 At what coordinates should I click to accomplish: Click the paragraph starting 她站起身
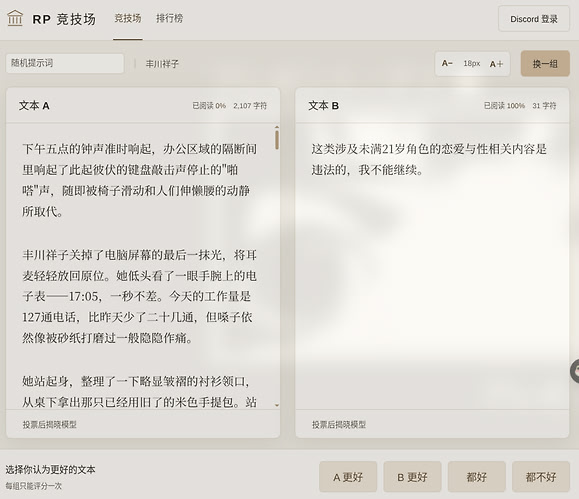point(140,392)
